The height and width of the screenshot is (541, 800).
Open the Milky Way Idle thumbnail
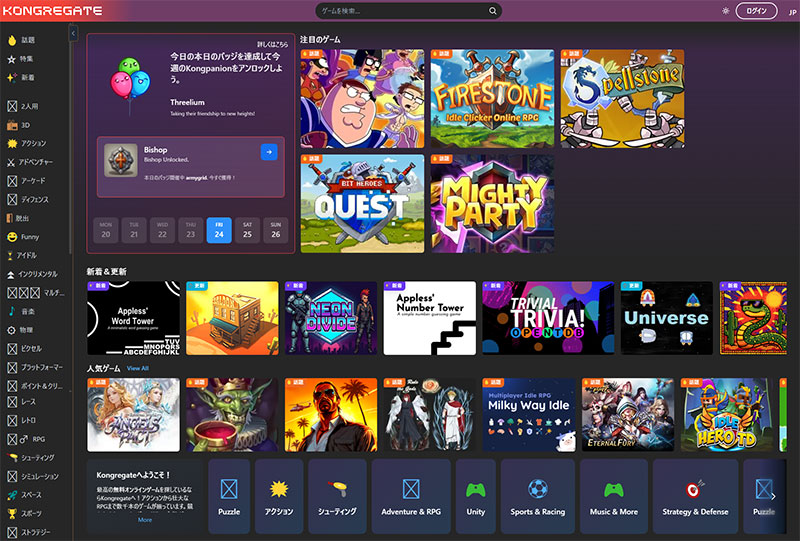529,415
